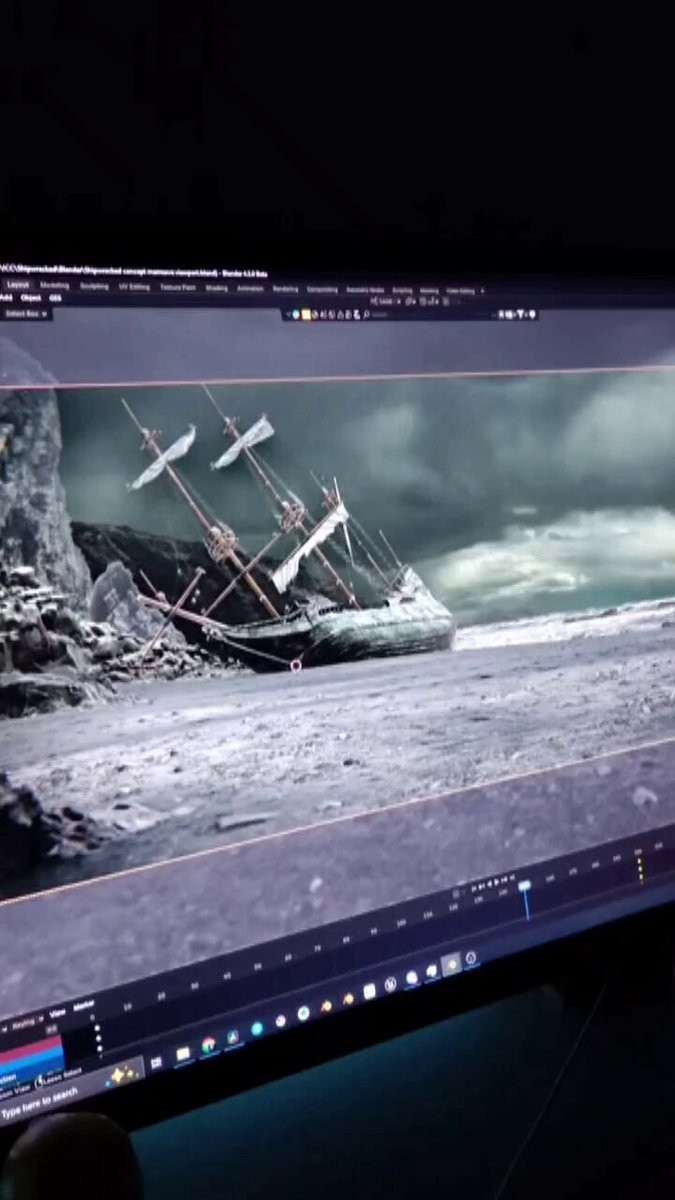Screen dimensions: 675x1200
Task: Open the Geometry Nodes workspace tab
Action: [x=365, y=290]
